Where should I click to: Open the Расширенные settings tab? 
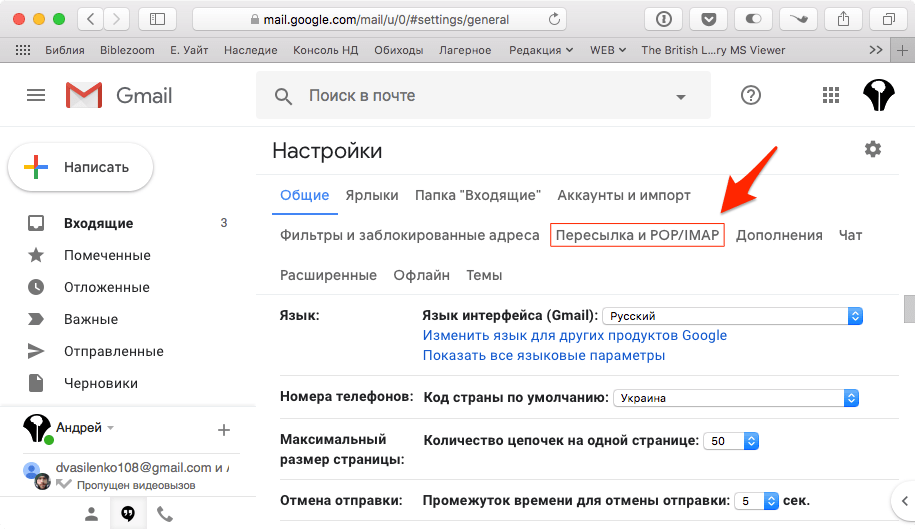[x=329, y=275]
